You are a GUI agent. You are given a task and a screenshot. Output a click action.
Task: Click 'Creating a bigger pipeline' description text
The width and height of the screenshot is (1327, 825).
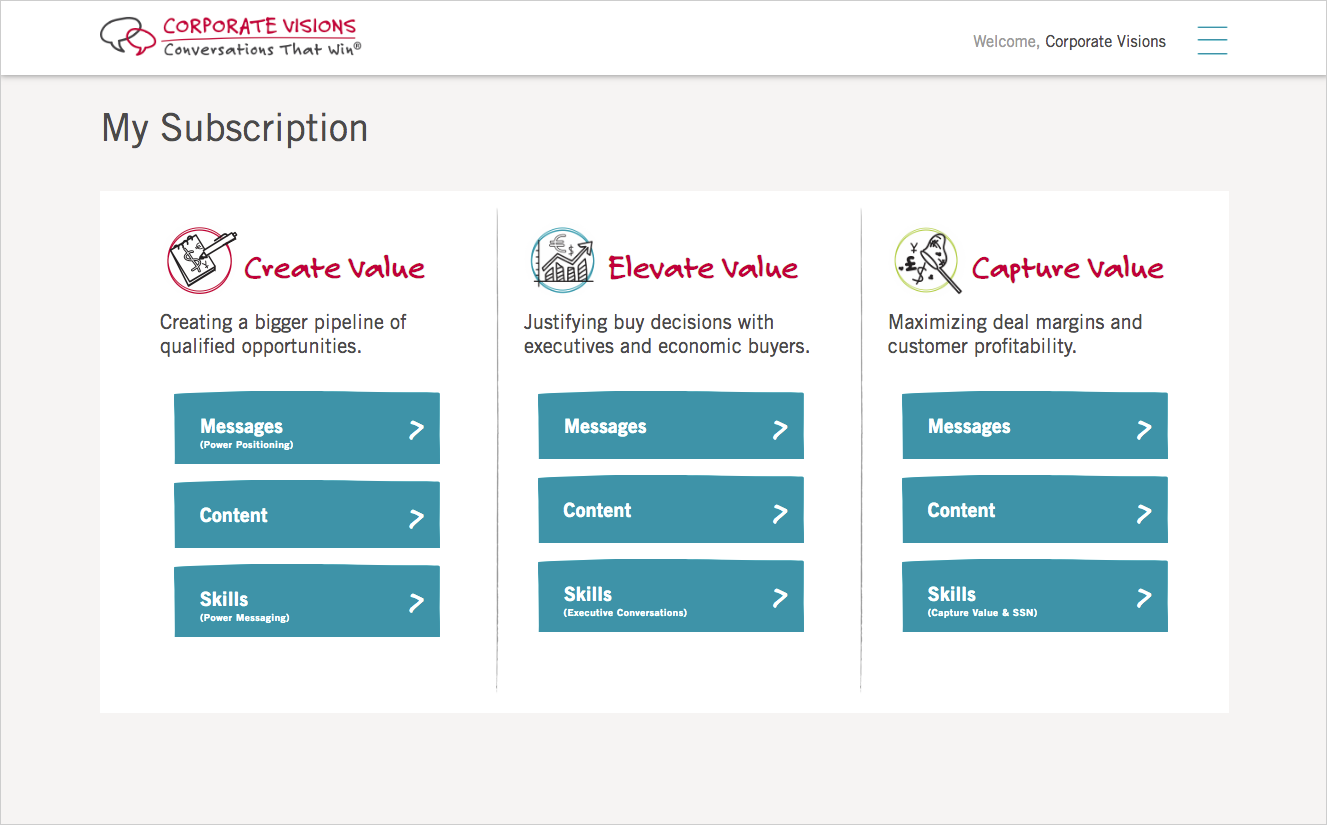[x=283, y=334]
